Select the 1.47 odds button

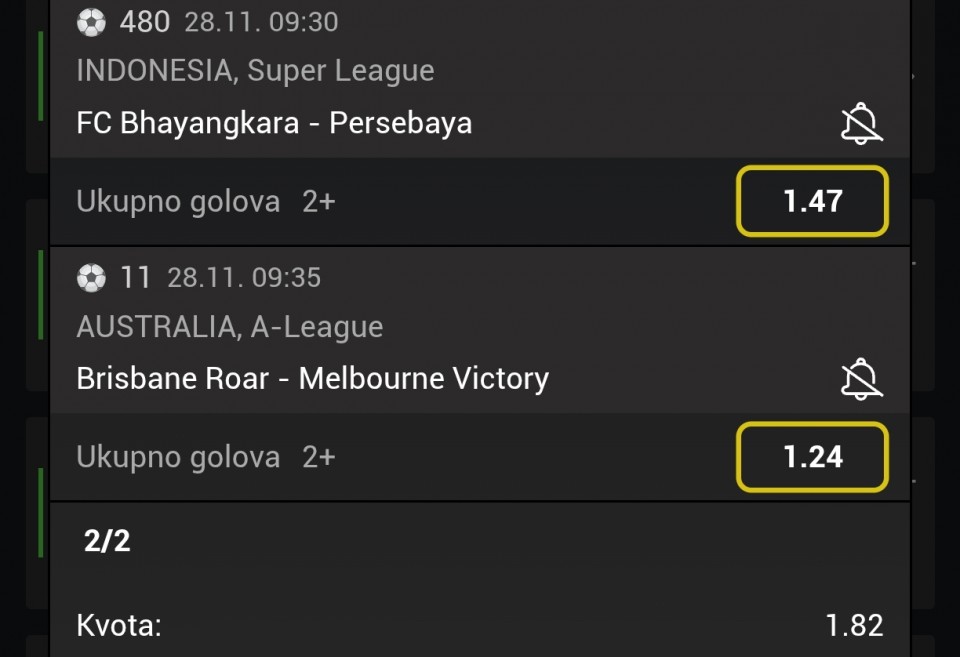(x=812, y=201)
